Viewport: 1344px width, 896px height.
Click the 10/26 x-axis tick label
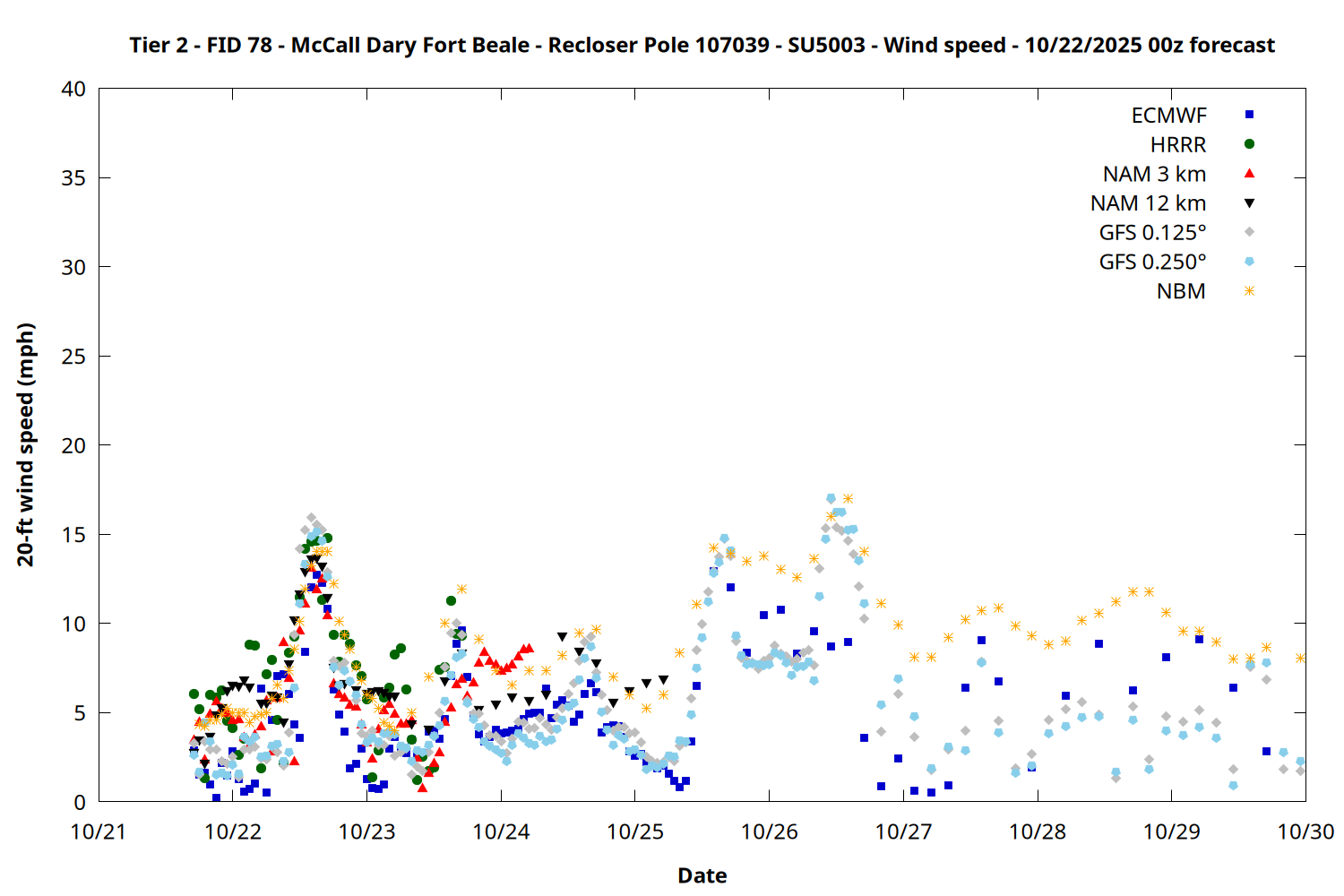[769, 831]
